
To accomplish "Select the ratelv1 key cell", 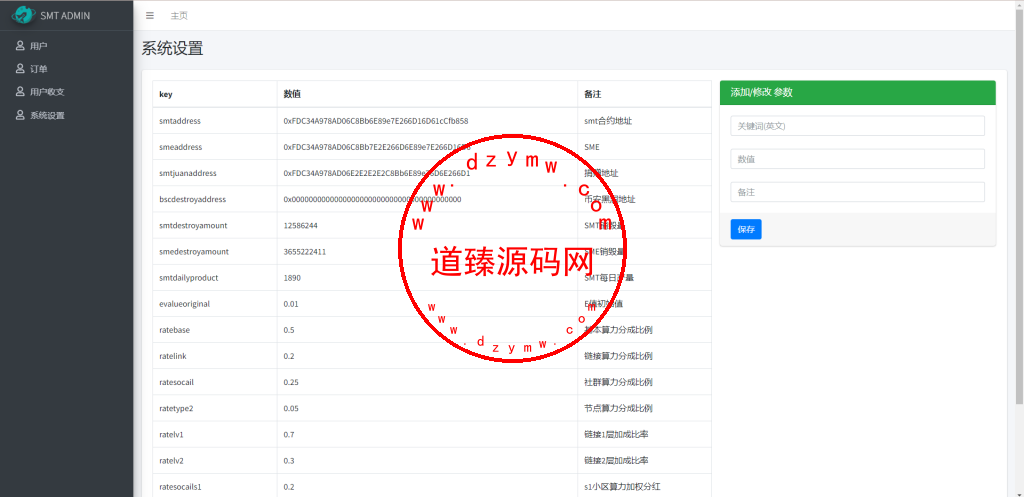I will (215, 434).
